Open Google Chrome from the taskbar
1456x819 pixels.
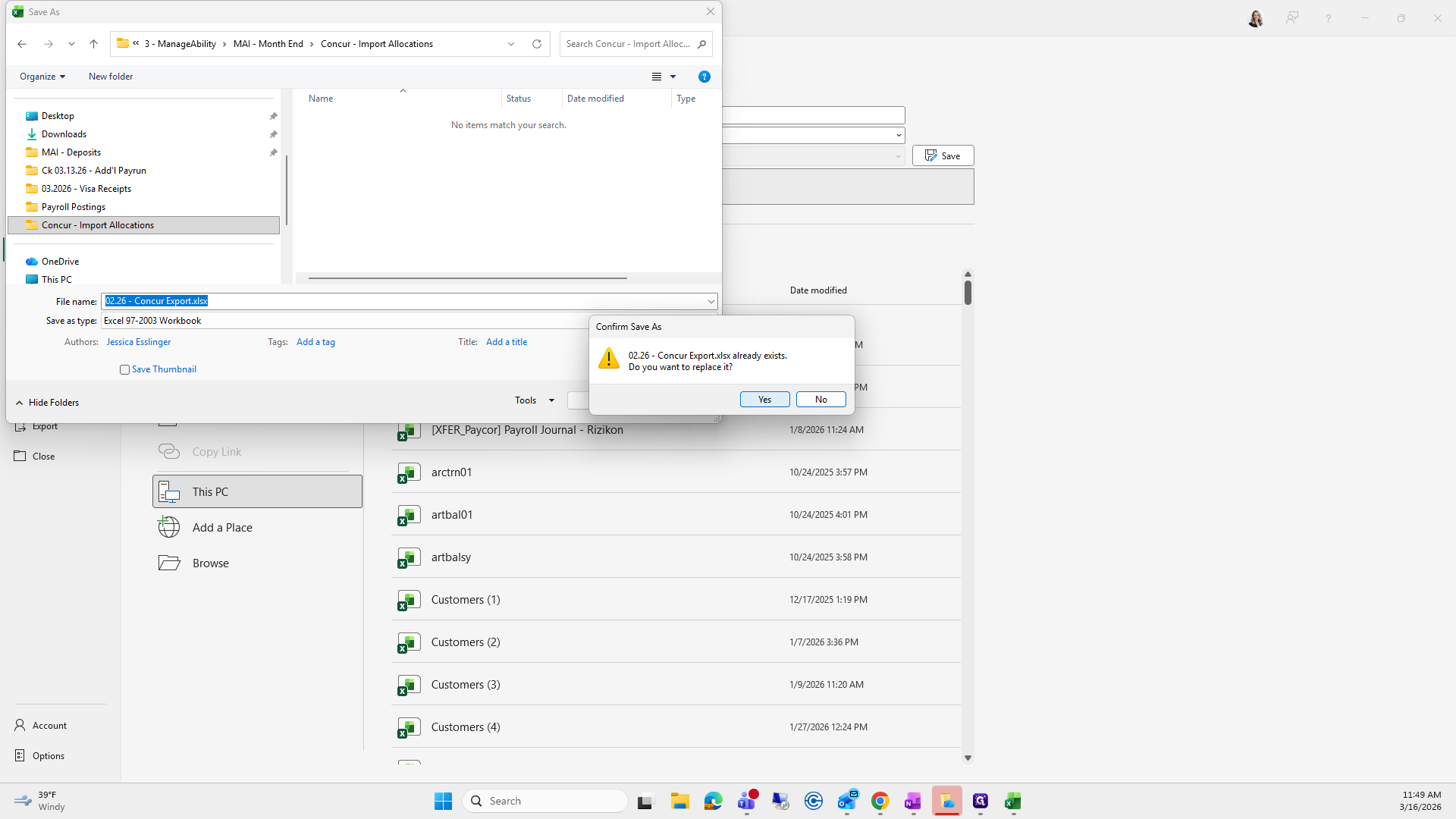(x=880, y=801)
